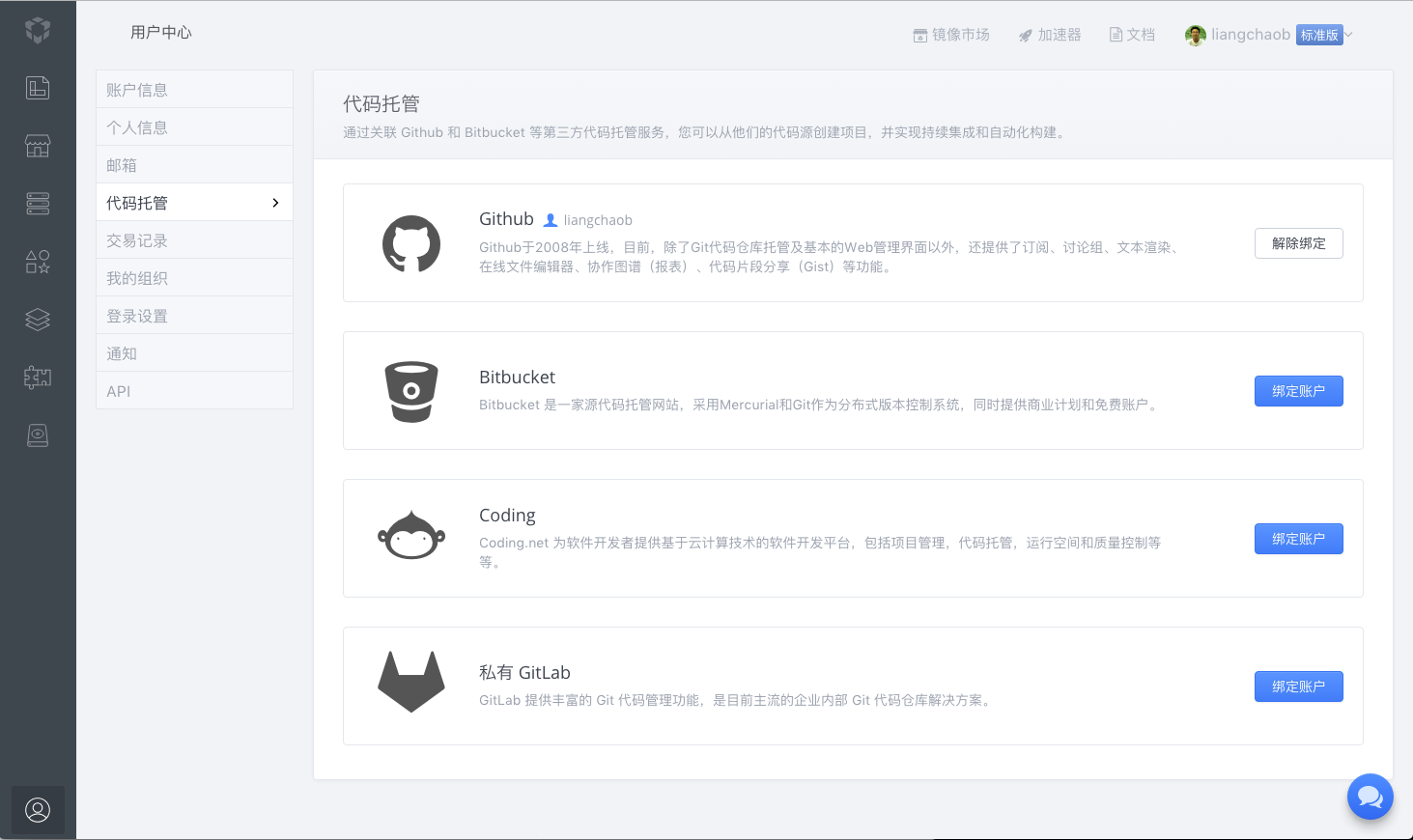Open the 文档 link in header

1132,35
